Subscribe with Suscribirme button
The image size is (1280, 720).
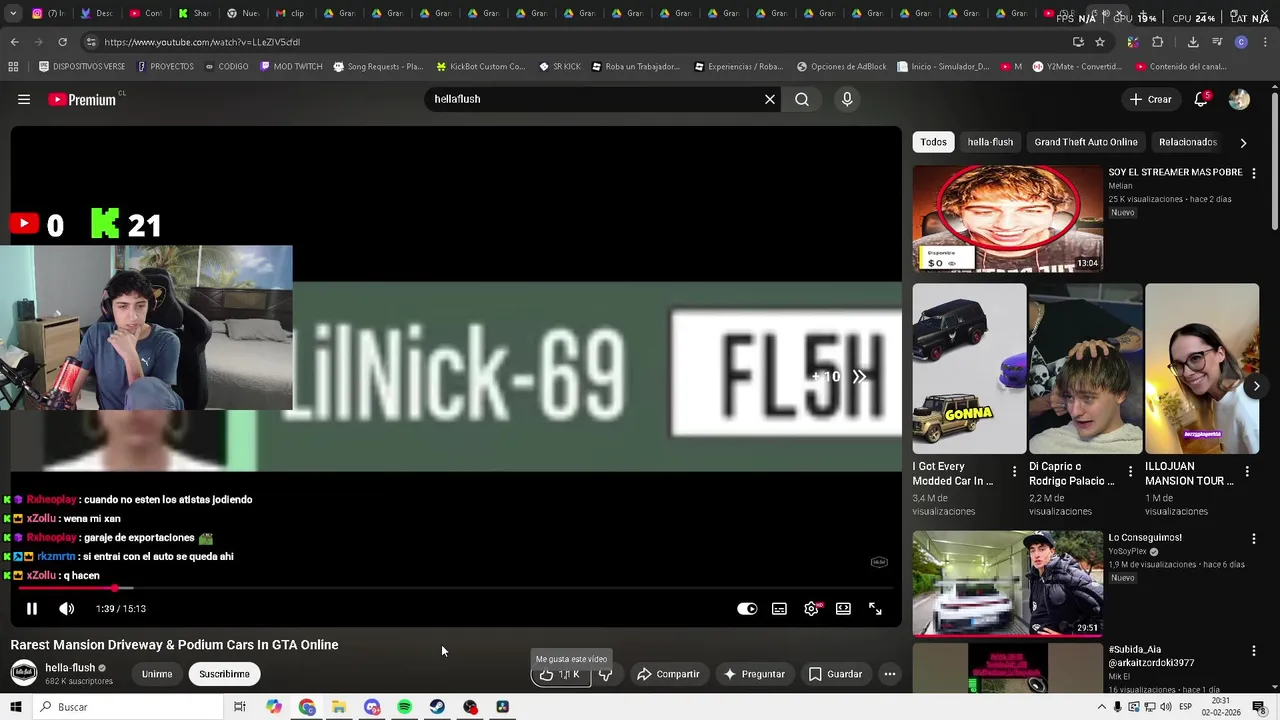pyautogui.click(x=224, y=674)
